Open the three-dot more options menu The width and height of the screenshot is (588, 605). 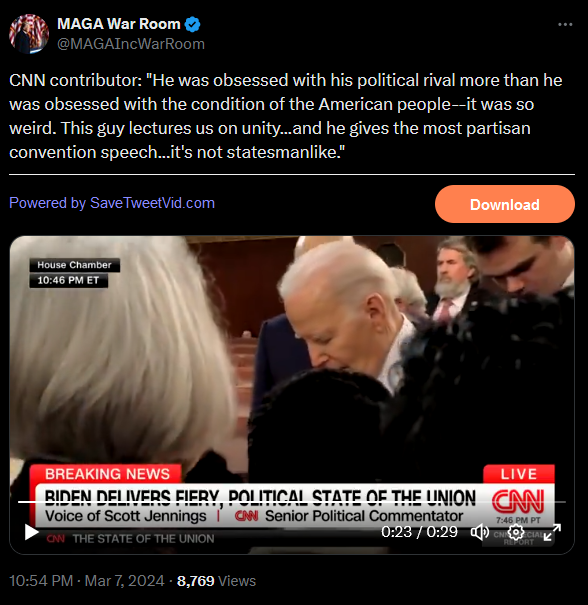[x=565, y=24]
